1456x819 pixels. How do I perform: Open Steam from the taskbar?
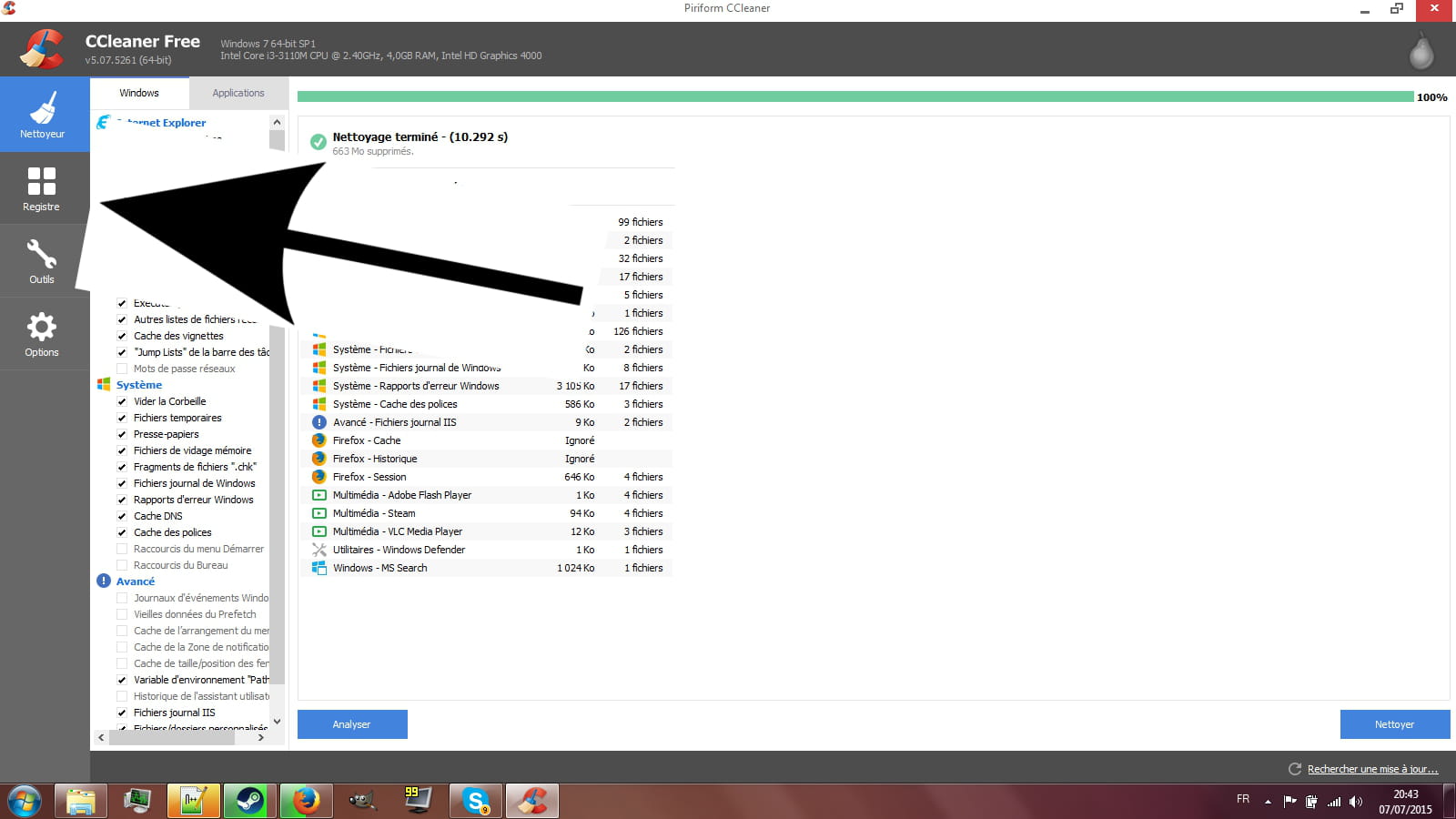[249, 801]
